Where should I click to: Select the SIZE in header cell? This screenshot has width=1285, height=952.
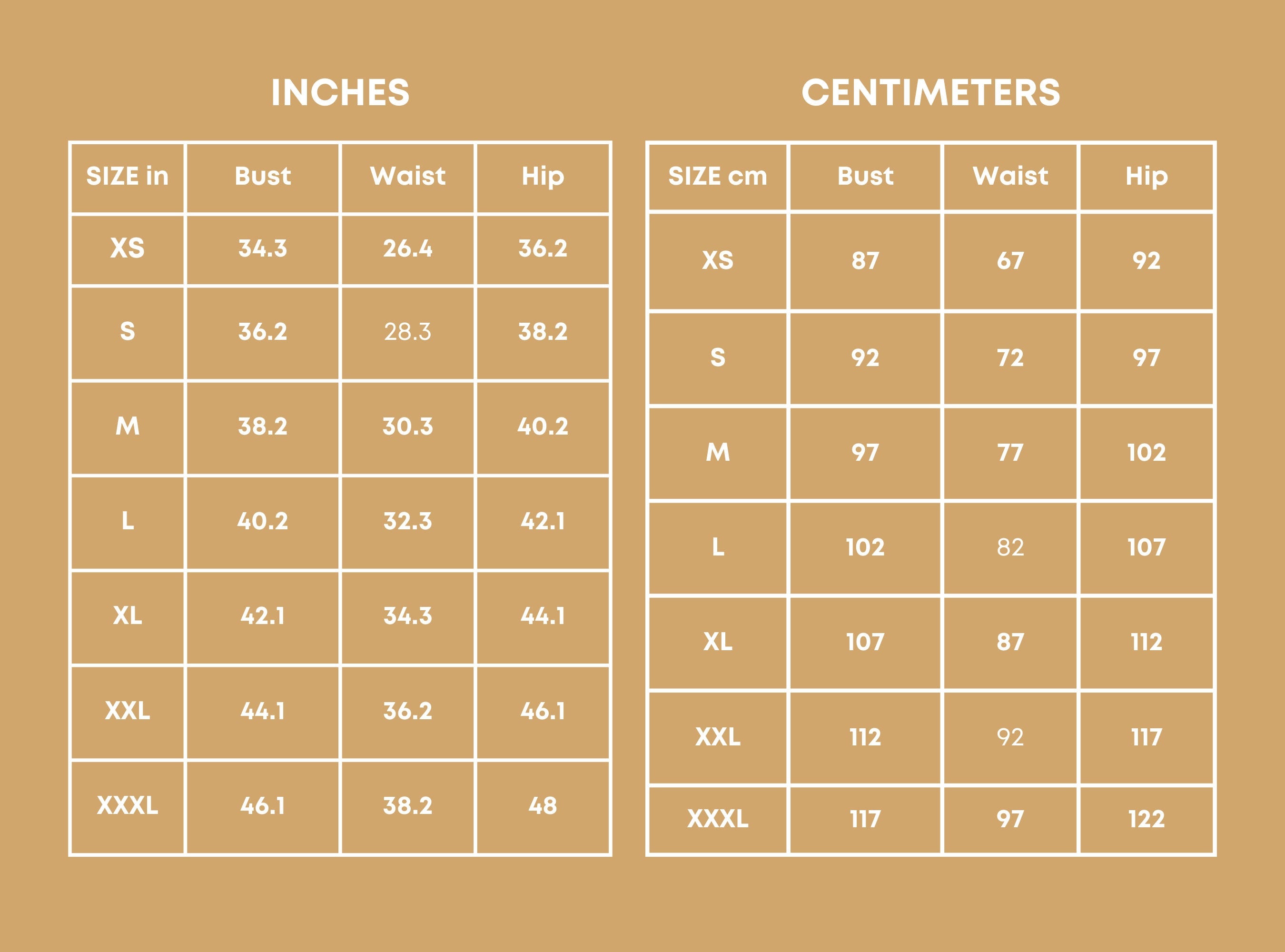click(128, 176)
